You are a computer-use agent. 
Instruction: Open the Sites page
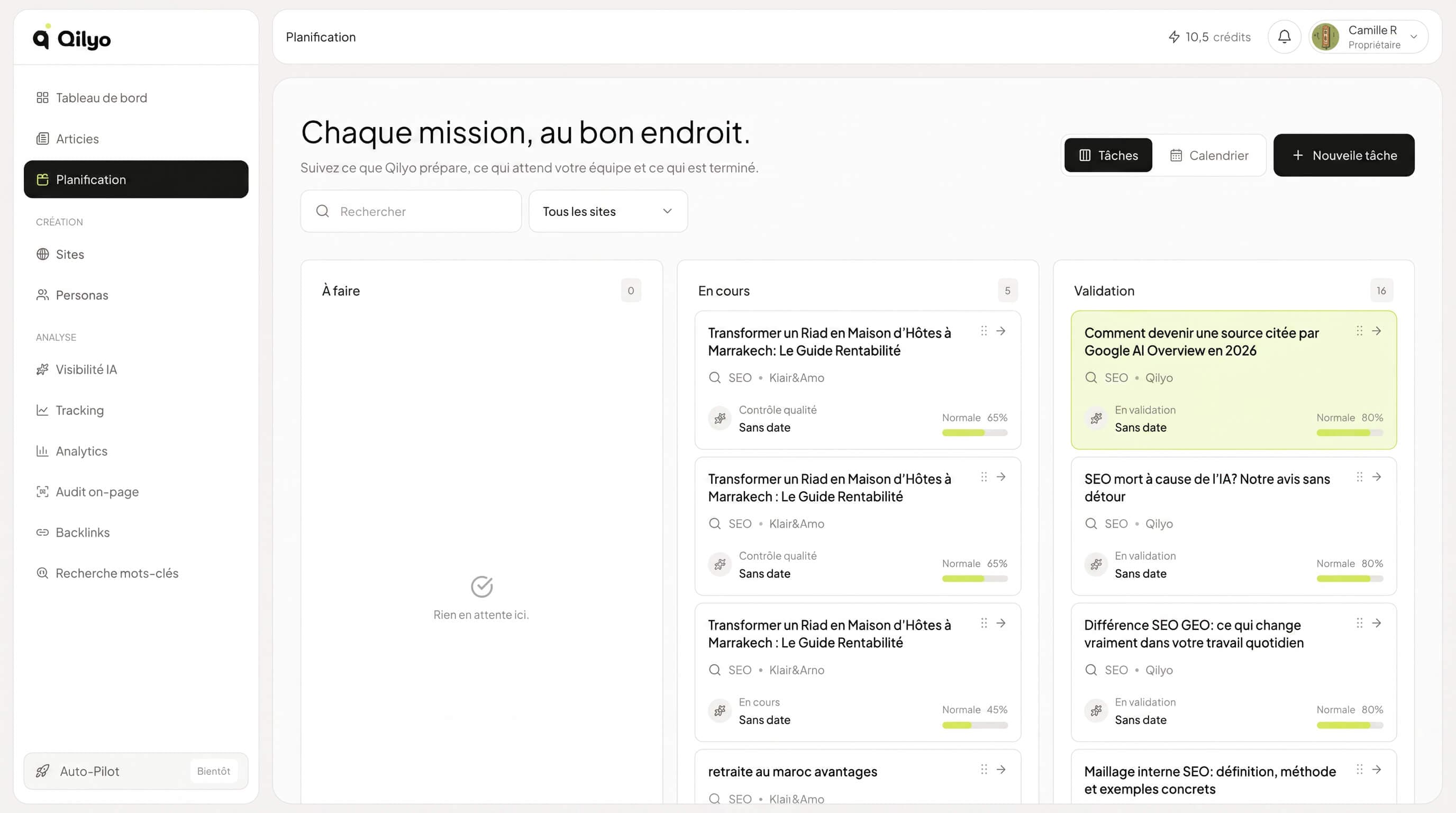[136, 255]
